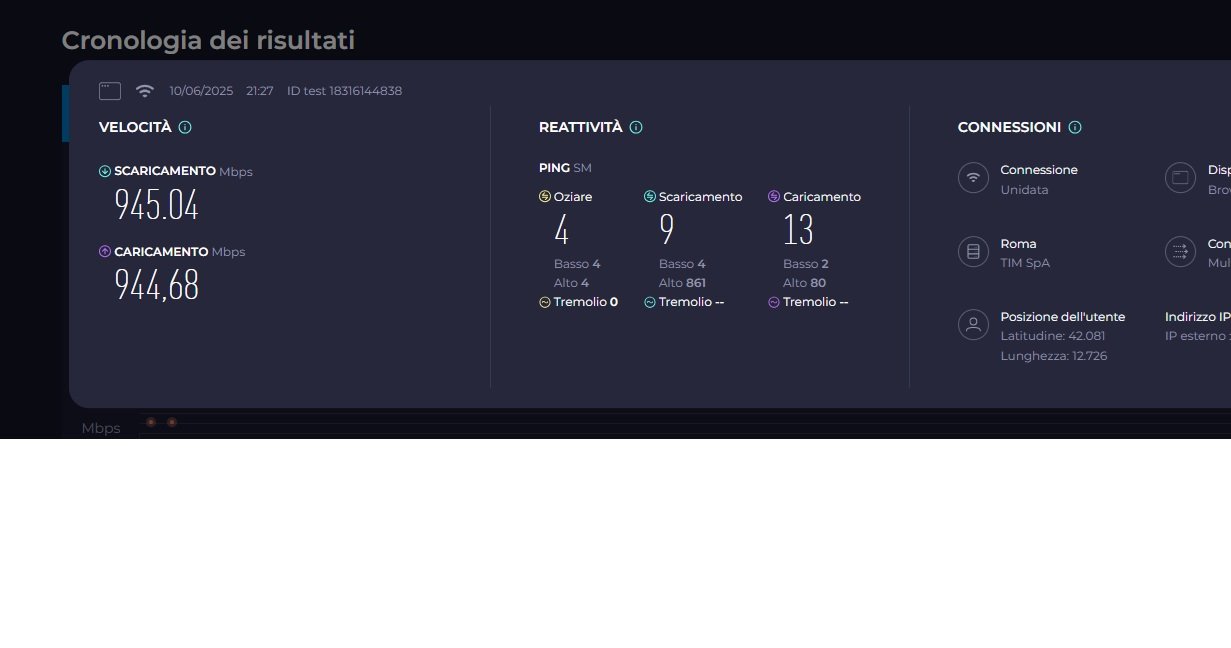Image resolution: width=1231 pixels, height=648 pixels.
Task: Click the Cronologia dei risultati heading
Action: (208, 41)
